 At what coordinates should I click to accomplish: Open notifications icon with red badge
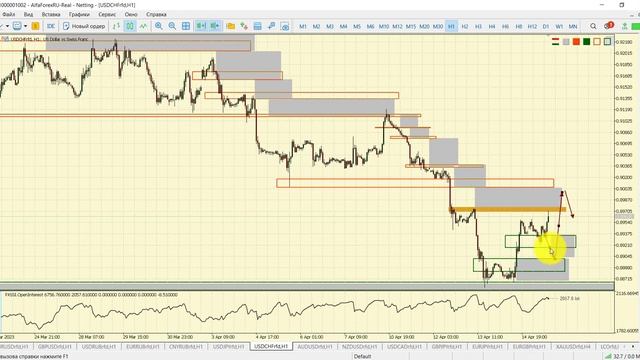[609, 26]
